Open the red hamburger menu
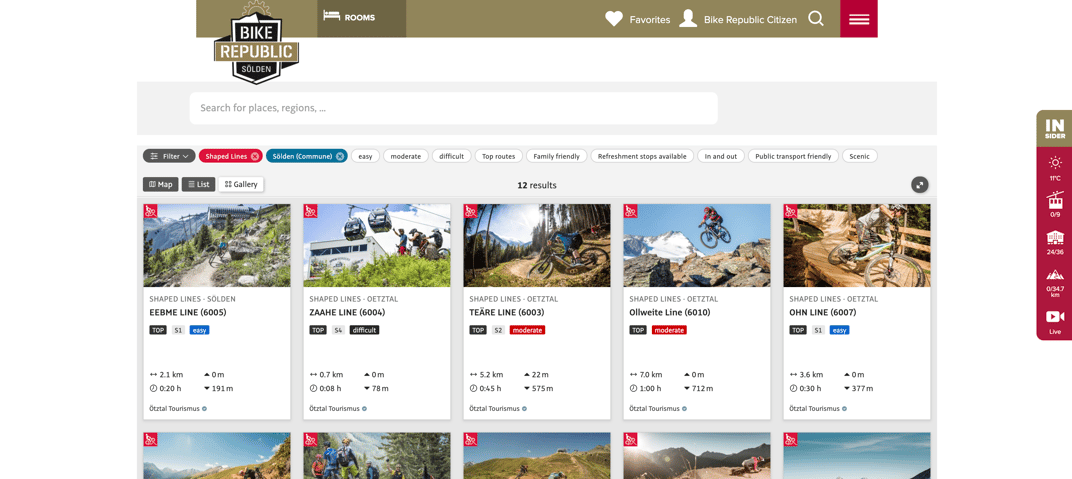 [859, 18]
